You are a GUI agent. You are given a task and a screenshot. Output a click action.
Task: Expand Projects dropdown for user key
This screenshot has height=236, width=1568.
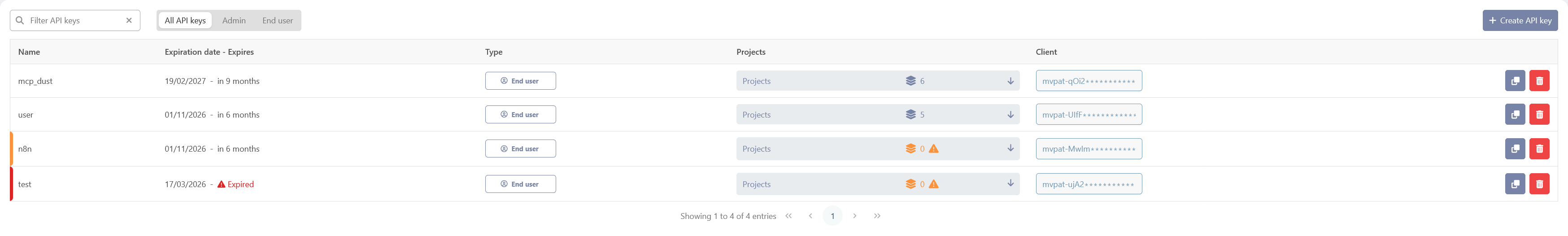[x=1010, y=114]
